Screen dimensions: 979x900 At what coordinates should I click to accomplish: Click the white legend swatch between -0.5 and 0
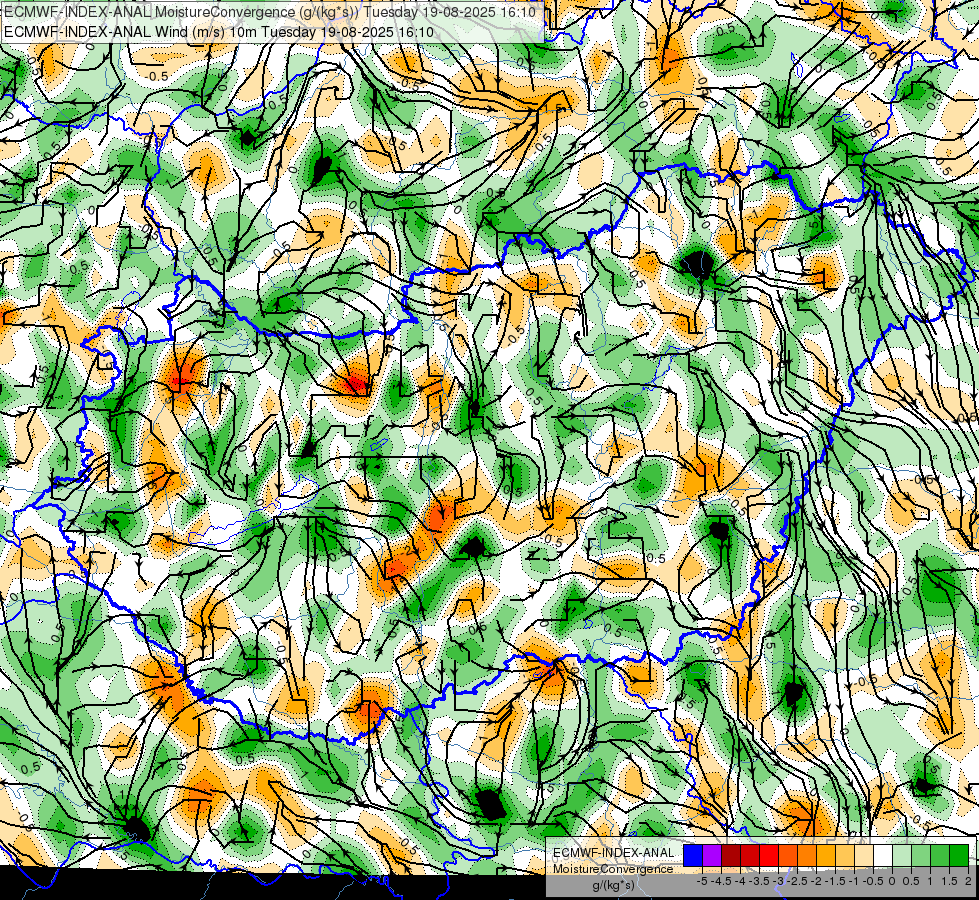(x=883, y=855)
